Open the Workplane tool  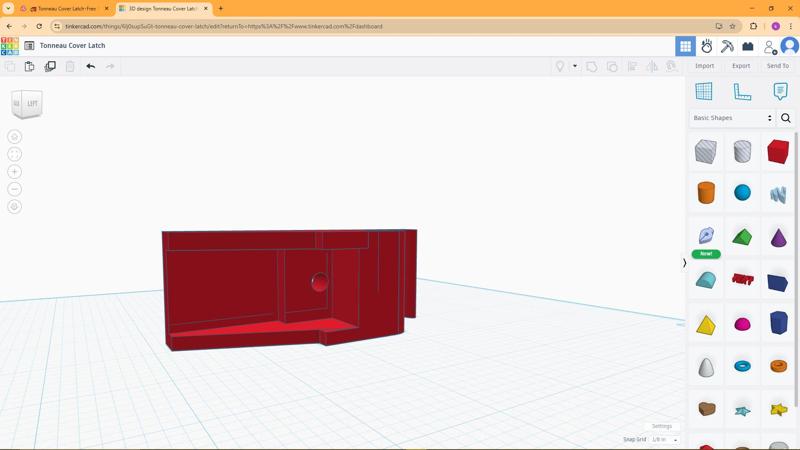(704, 91)
